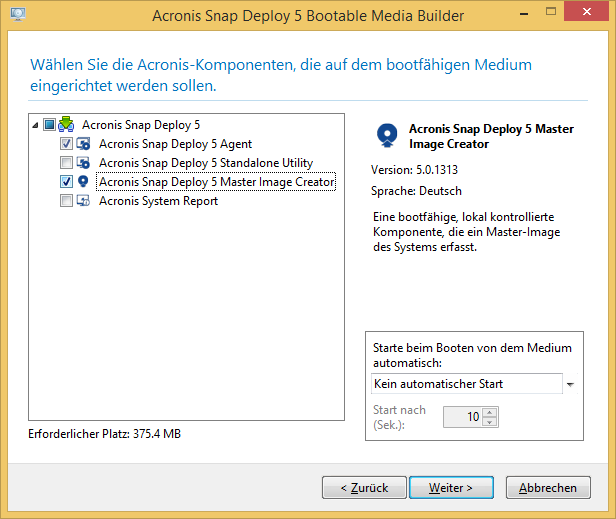Image resolution: width=616 pixels, height=519 pixels.
Task: Collapse the Acronis Snap Deploy 5 tree node
Action: tap(35, 125)
